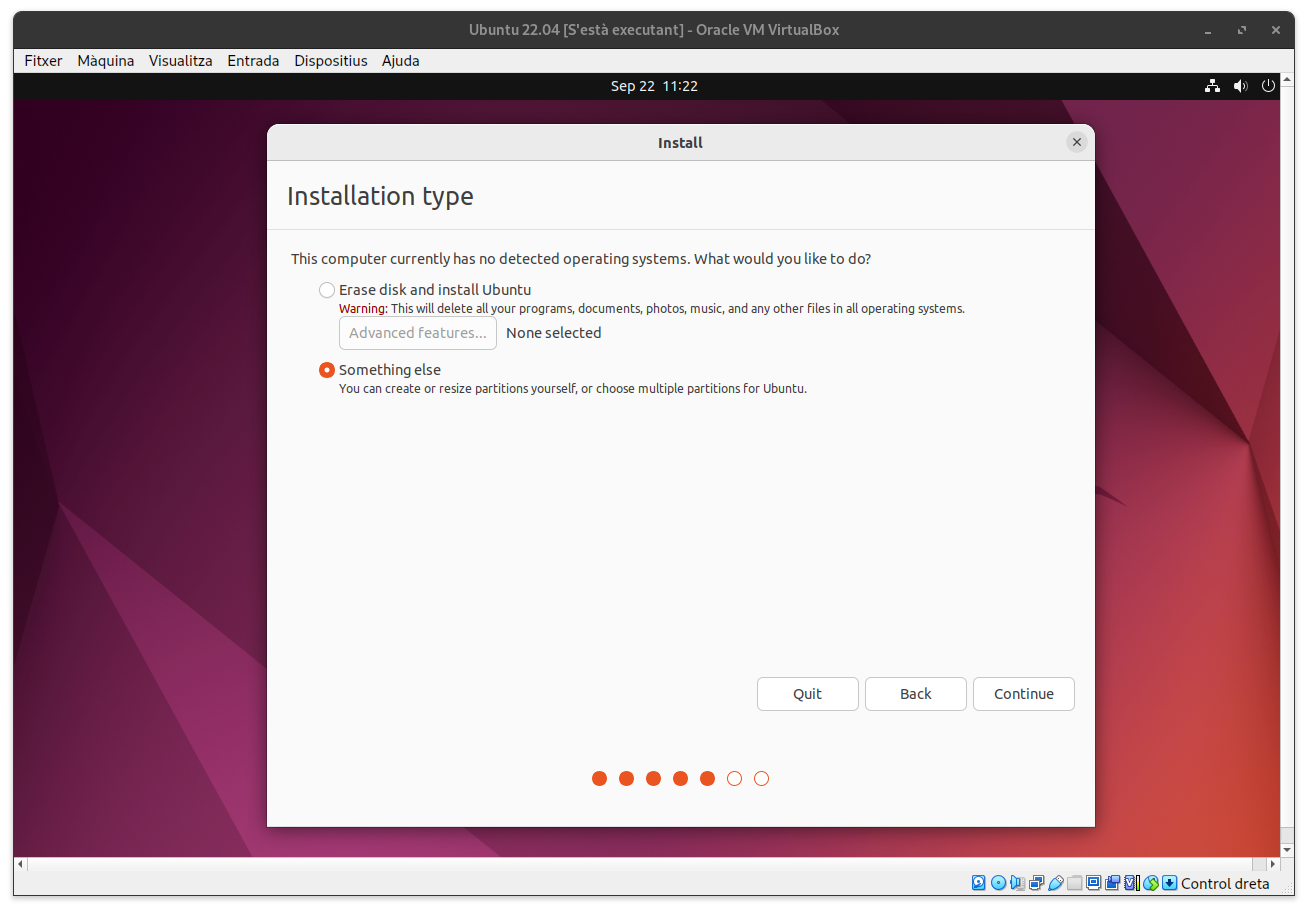Click the volume speaker icon in top panel
Screen dimensions: 1308x912
(1240, 86)
